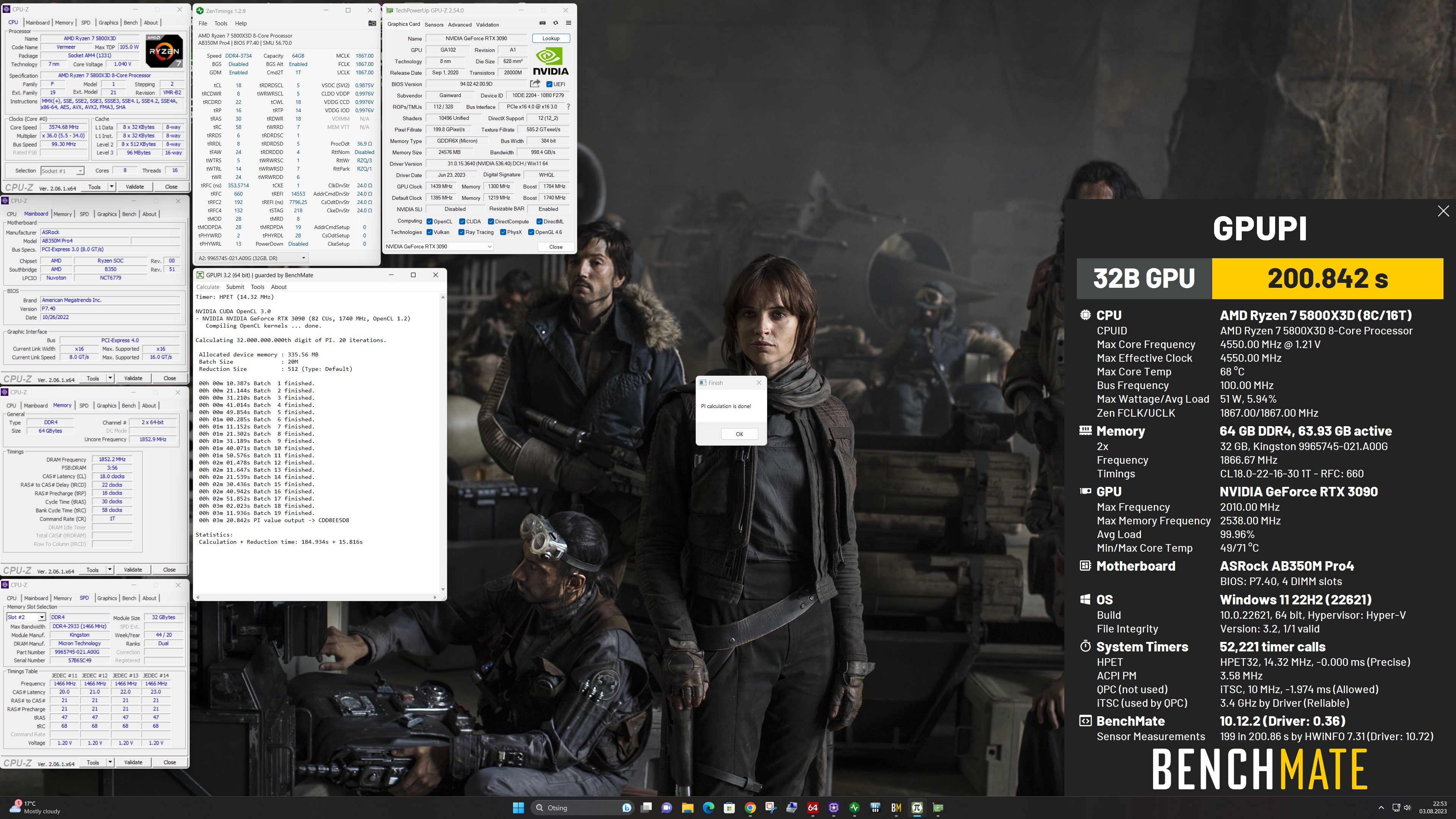Open ZenTimings memory module dropdown A2
The width and height of the screenshot is (1456, 819).
251,258
